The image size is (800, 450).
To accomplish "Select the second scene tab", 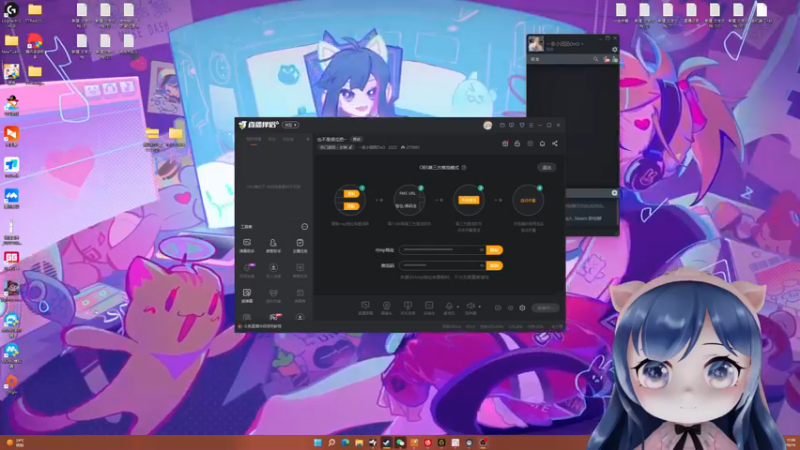I will [x=272, y=139].
